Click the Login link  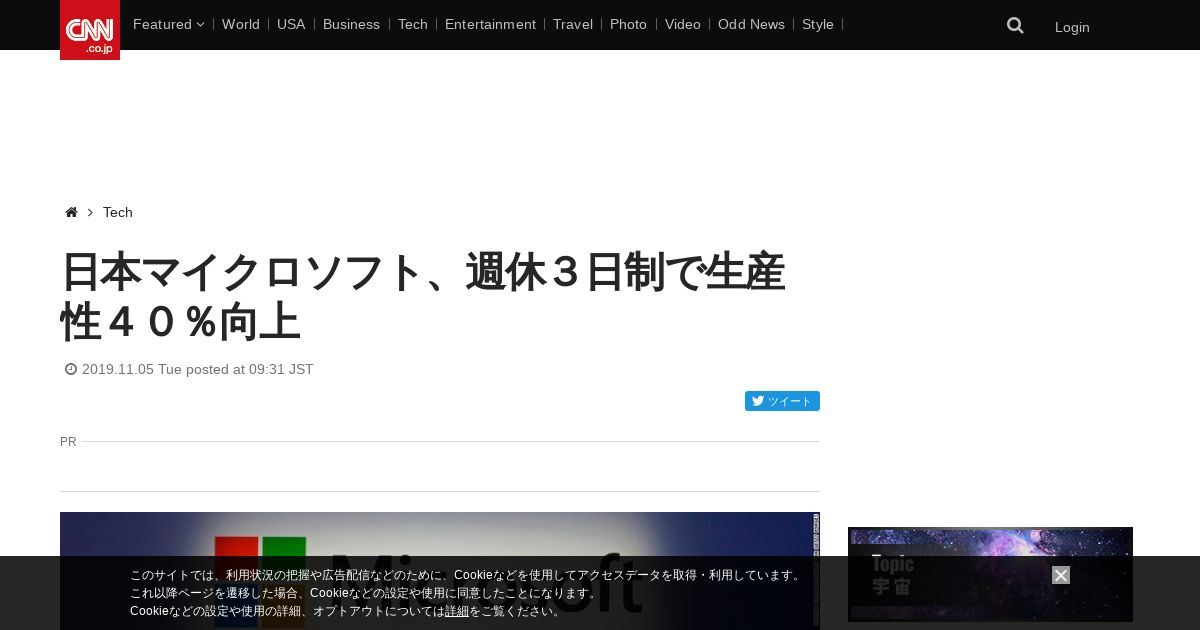(1072, 27)
